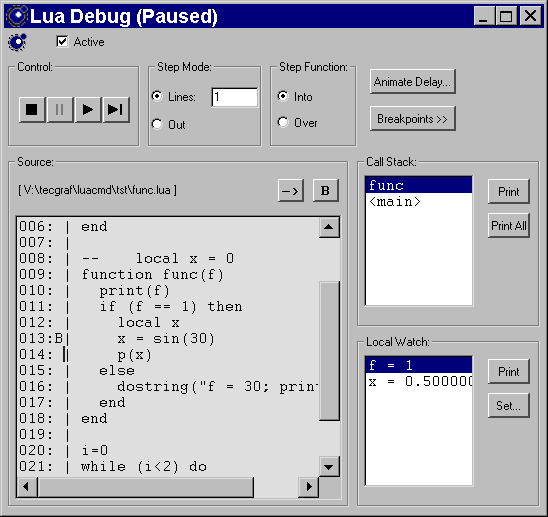This screenshot has height=517, width=548.
Task: Click the Play/continue button
Action: tap(88, 110)
